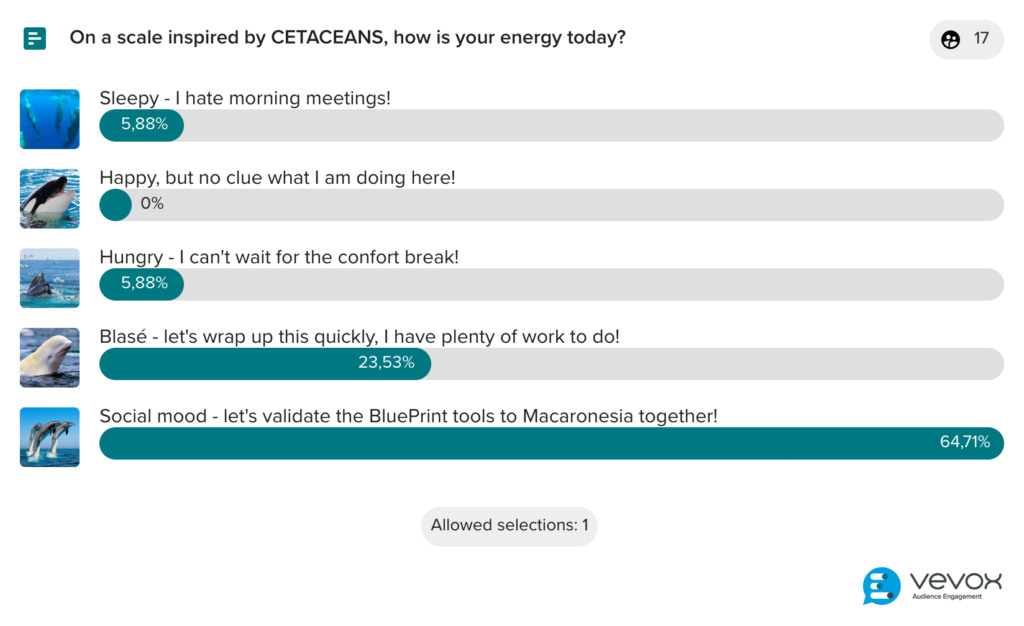The width and height of the screenshot is (1024, 626).
Task: Choose the "Blasé - let's wrap up" option
Action: coord(359,337)
